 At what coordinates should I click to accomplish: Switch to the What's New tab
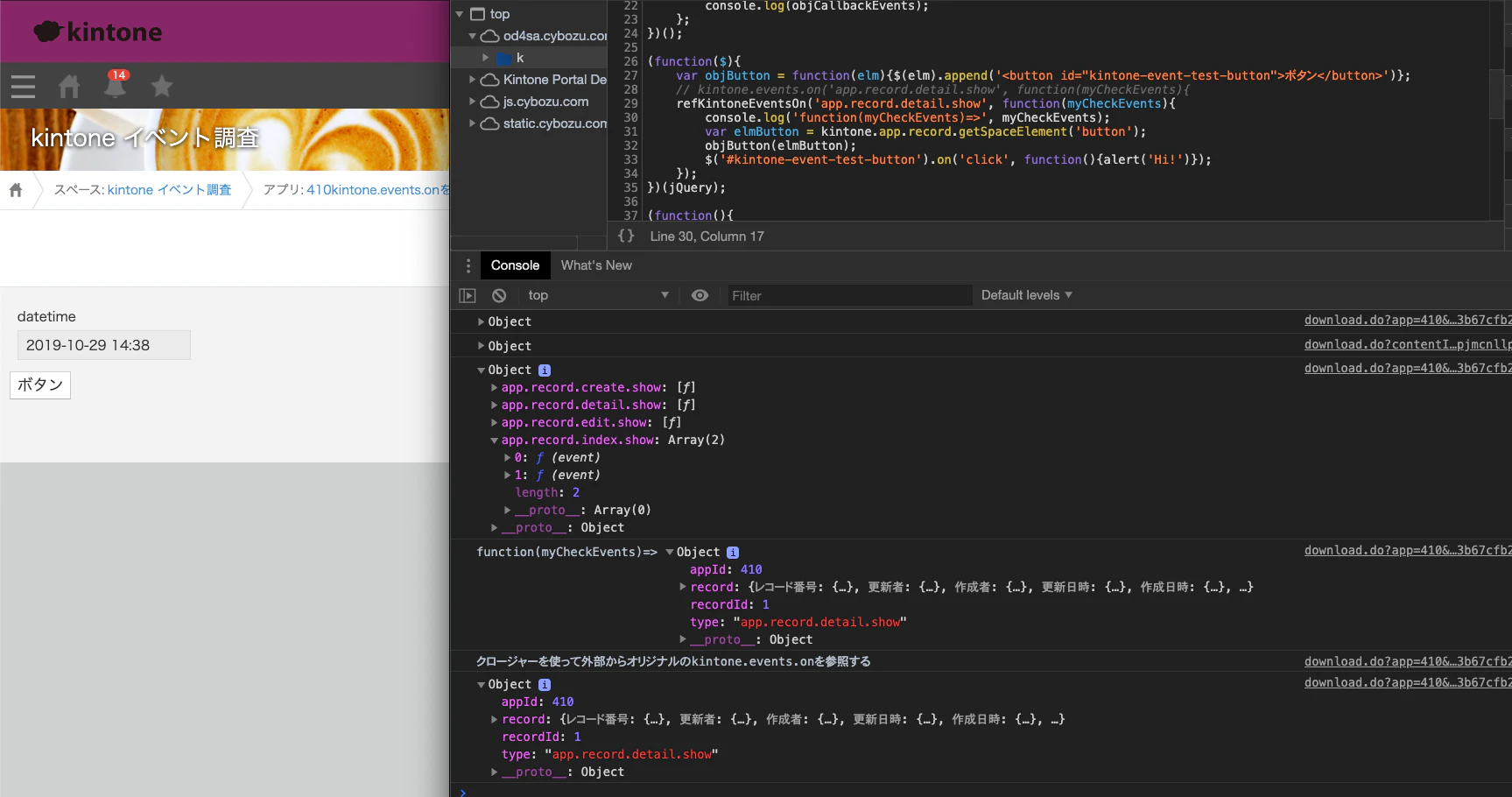pyautogui.click(x=596, y=265)
